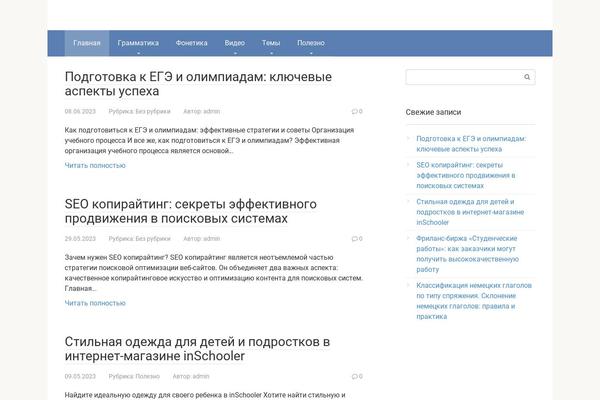Open the Темы menu

pos(271,43)
